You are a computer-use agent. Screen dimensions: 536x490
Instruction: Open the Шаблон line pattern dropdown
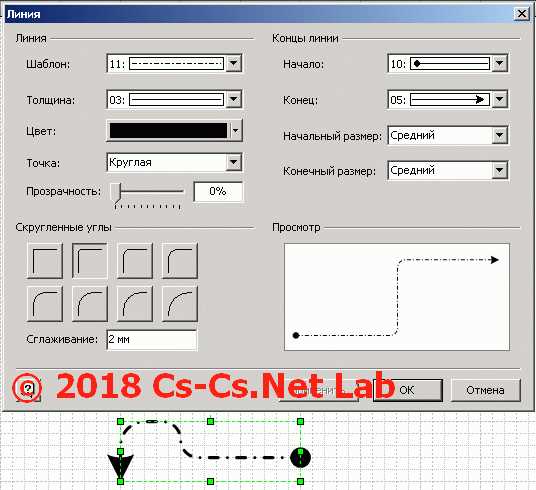234,64
